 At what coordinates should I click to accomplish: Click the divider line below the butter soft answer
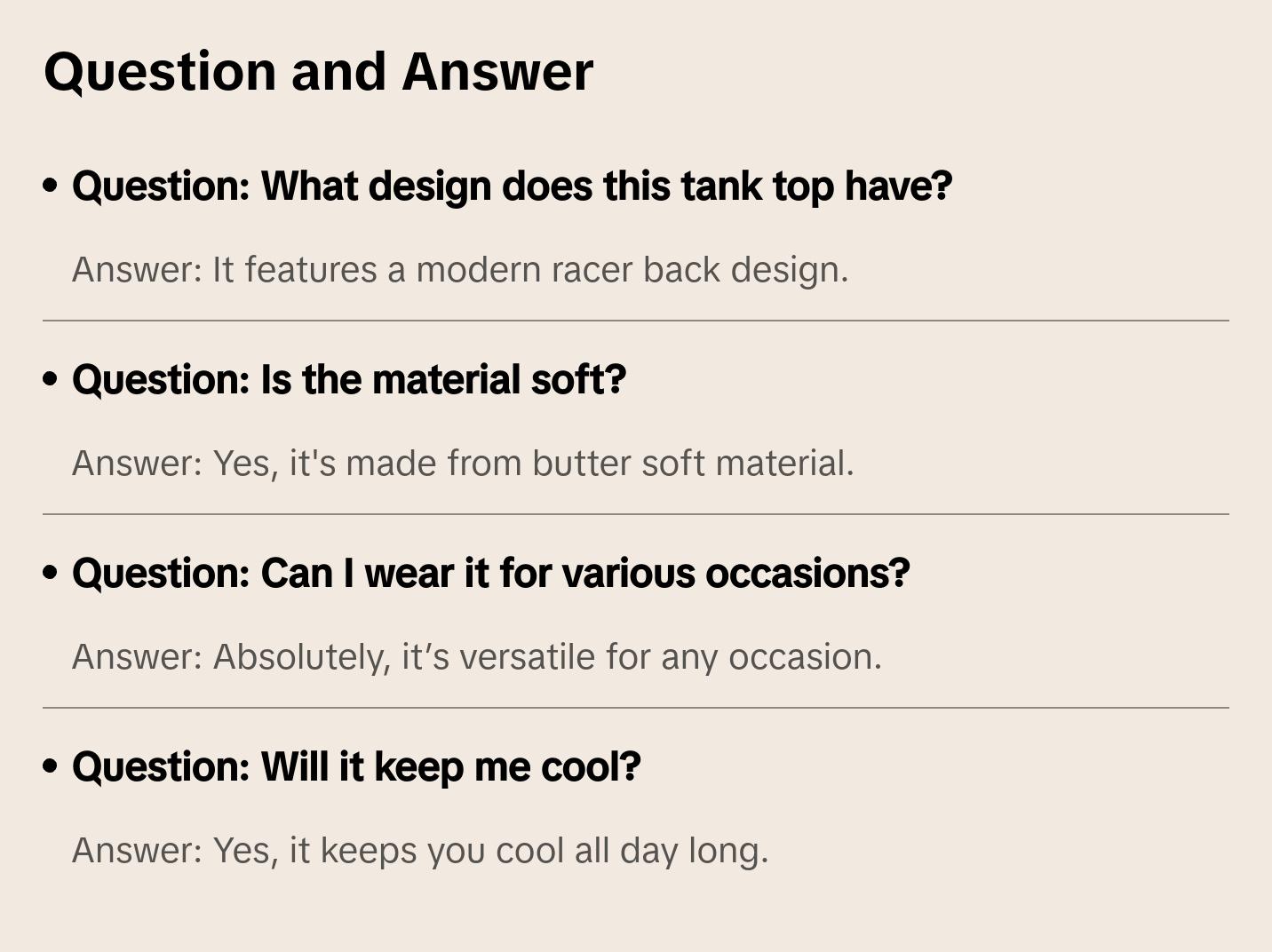636,514
